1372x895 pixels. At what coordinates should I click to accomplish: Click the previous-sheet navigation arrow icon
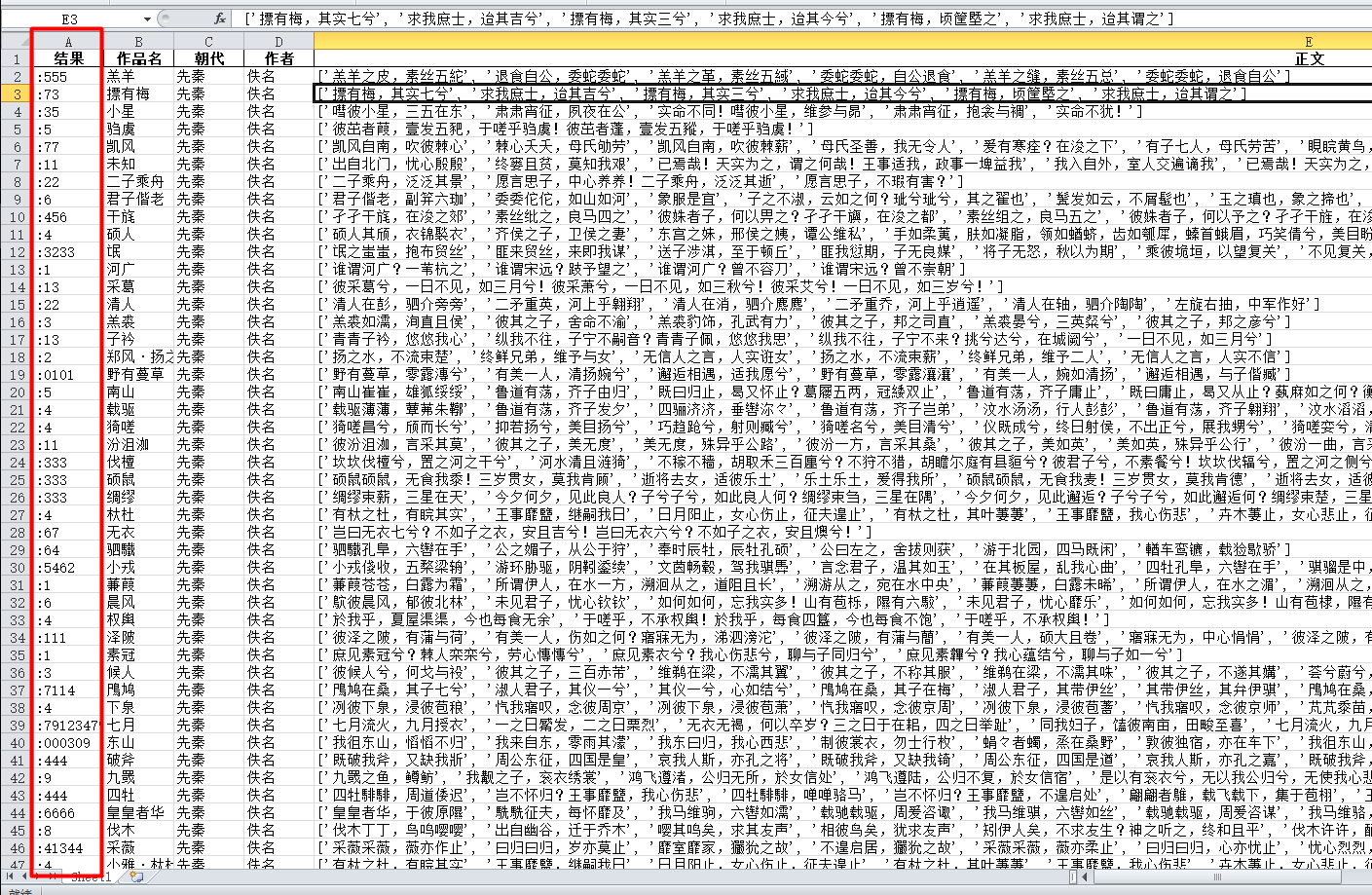pos(24,876)
